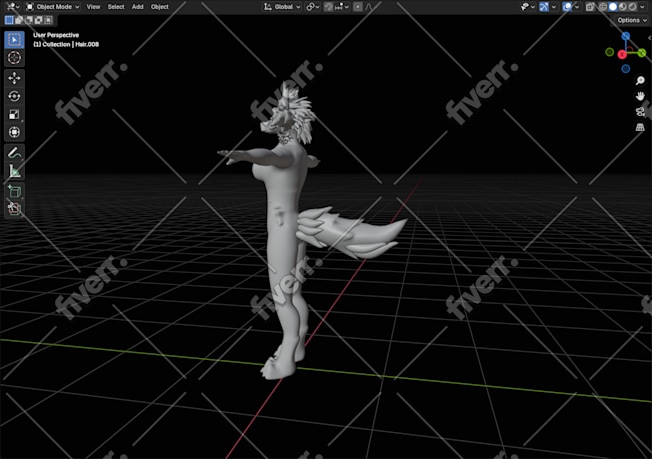Set selection mode to subtract
Image resolution: width=652 pixels, height=459 pixels.
[29, 20]
